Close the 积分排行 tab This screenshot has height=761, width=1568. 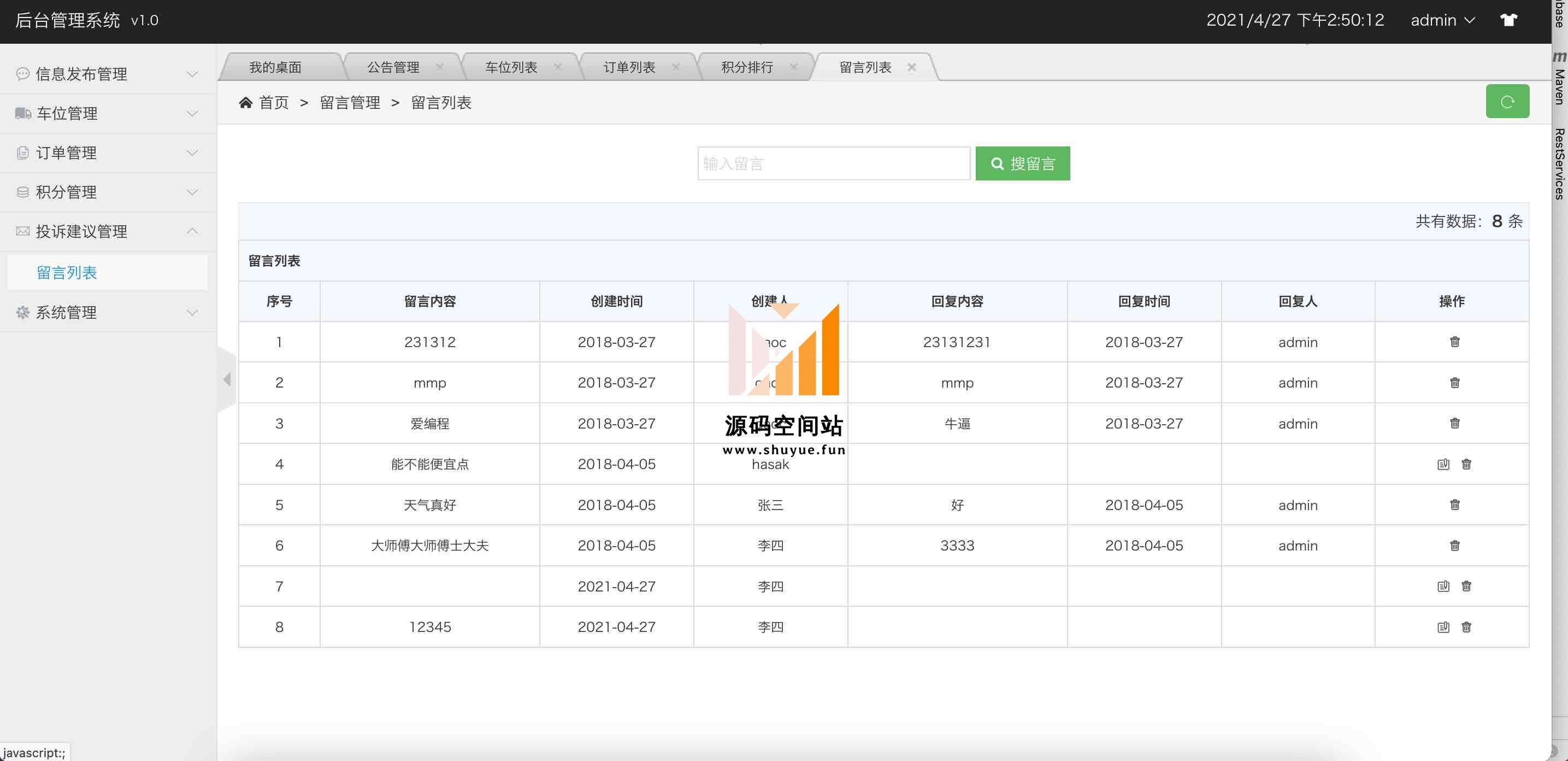point(793,67)
